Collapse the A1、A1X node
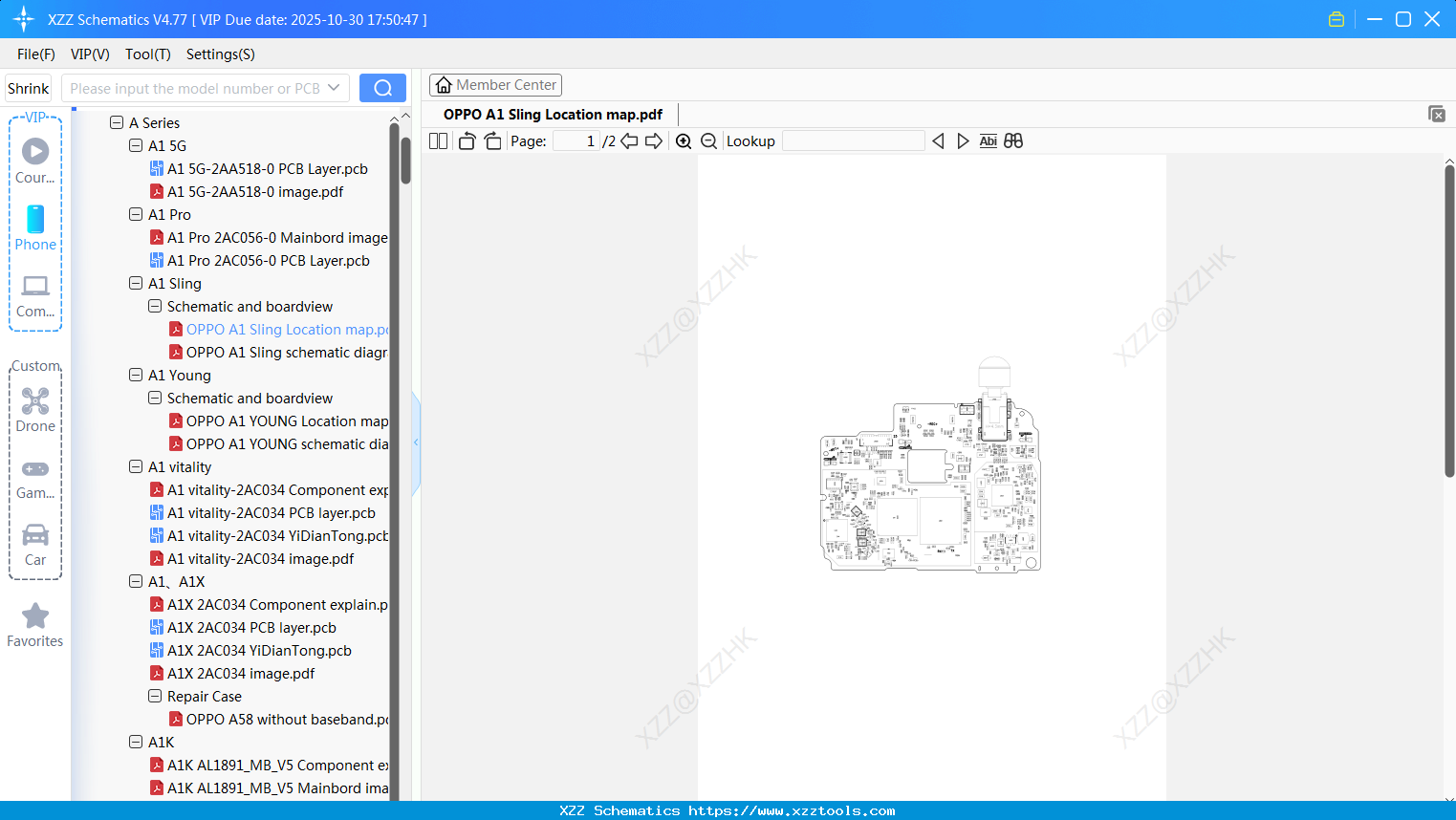Screen dimensions: 1456x820 tap(136, 582)
